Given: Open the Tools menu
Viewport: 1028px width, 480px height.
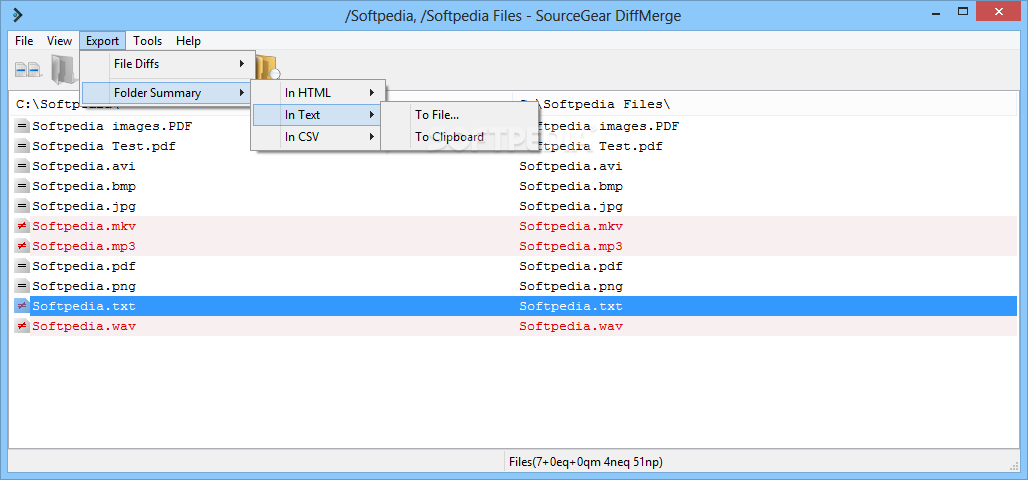Looking at the screenshot, I should 148,41.
